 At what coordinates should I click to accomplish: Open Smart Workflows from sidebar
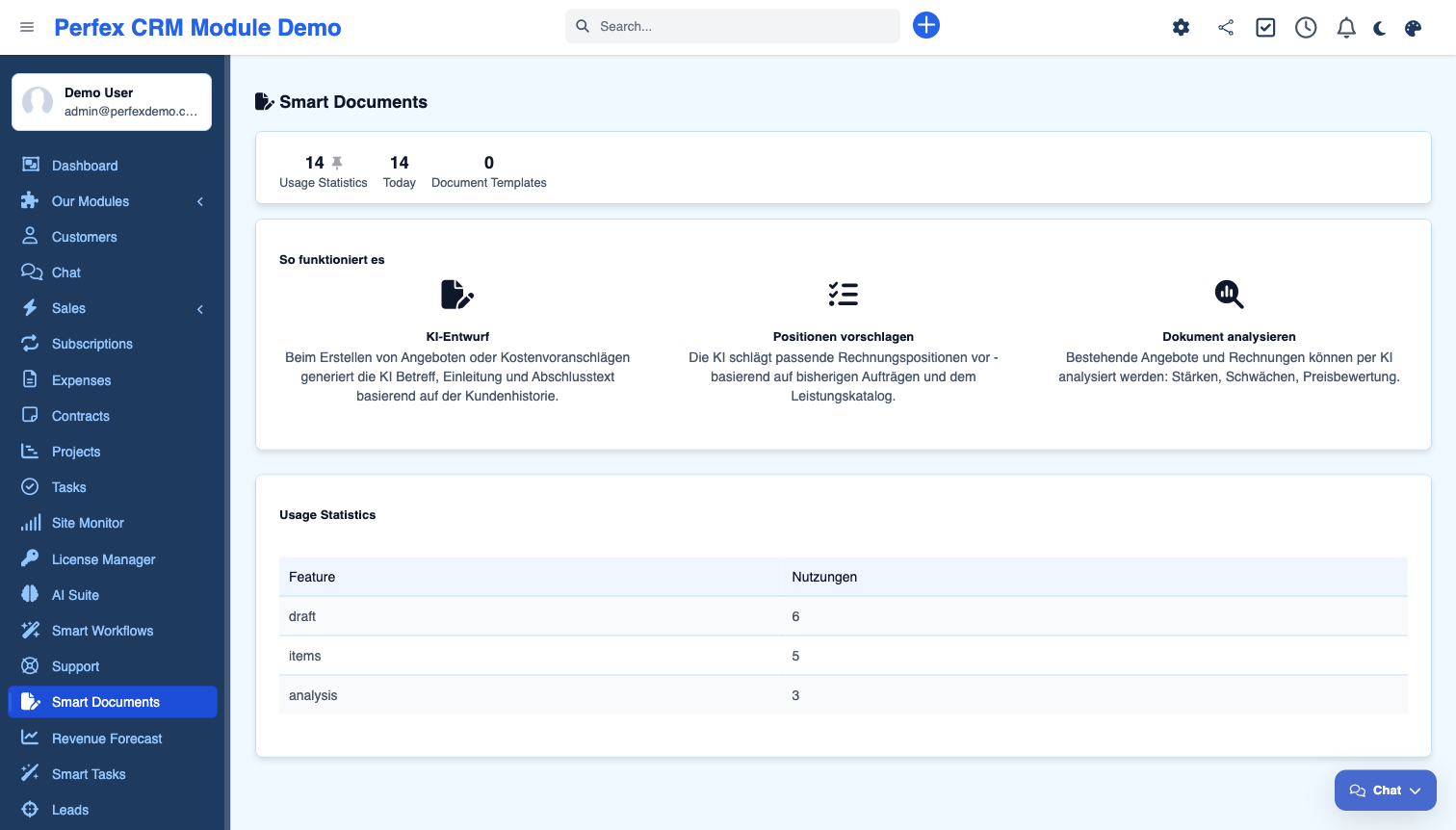[x=102, y=631]
